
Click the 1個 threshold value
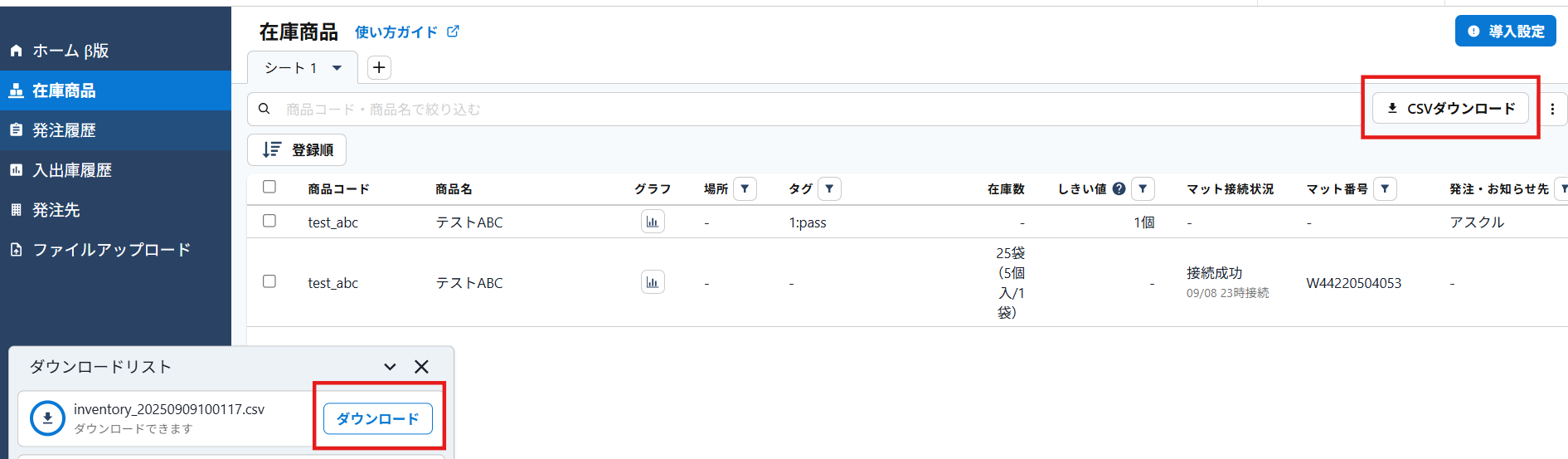(x=1144, y=222)
